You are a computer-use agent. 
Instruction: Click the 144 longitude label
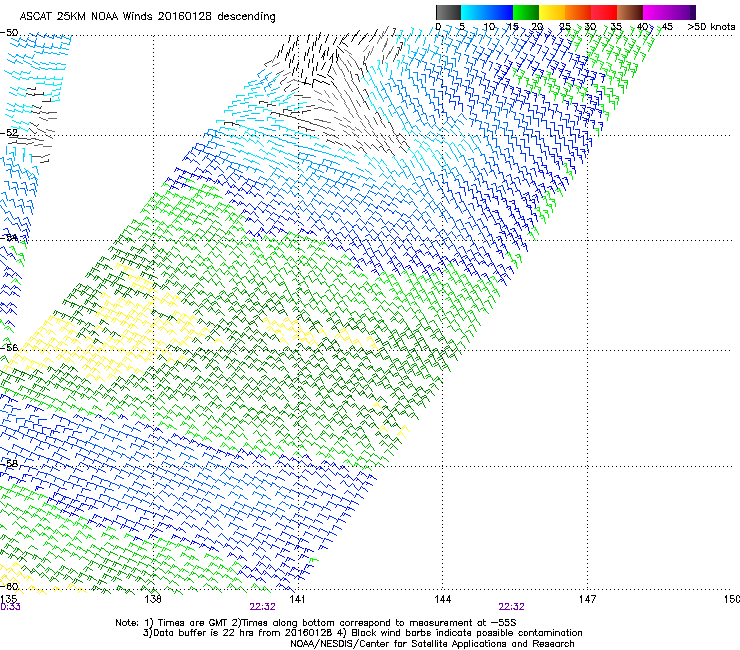[442, 599]
